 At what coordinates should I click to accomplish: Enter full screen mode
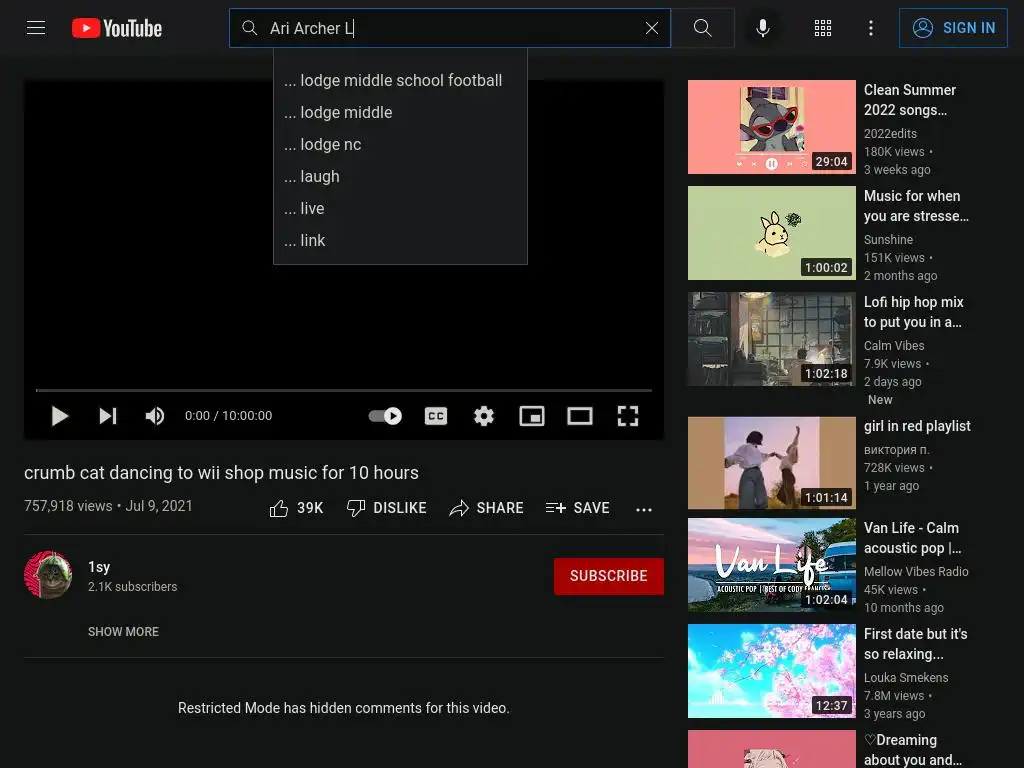pos(628,416)
